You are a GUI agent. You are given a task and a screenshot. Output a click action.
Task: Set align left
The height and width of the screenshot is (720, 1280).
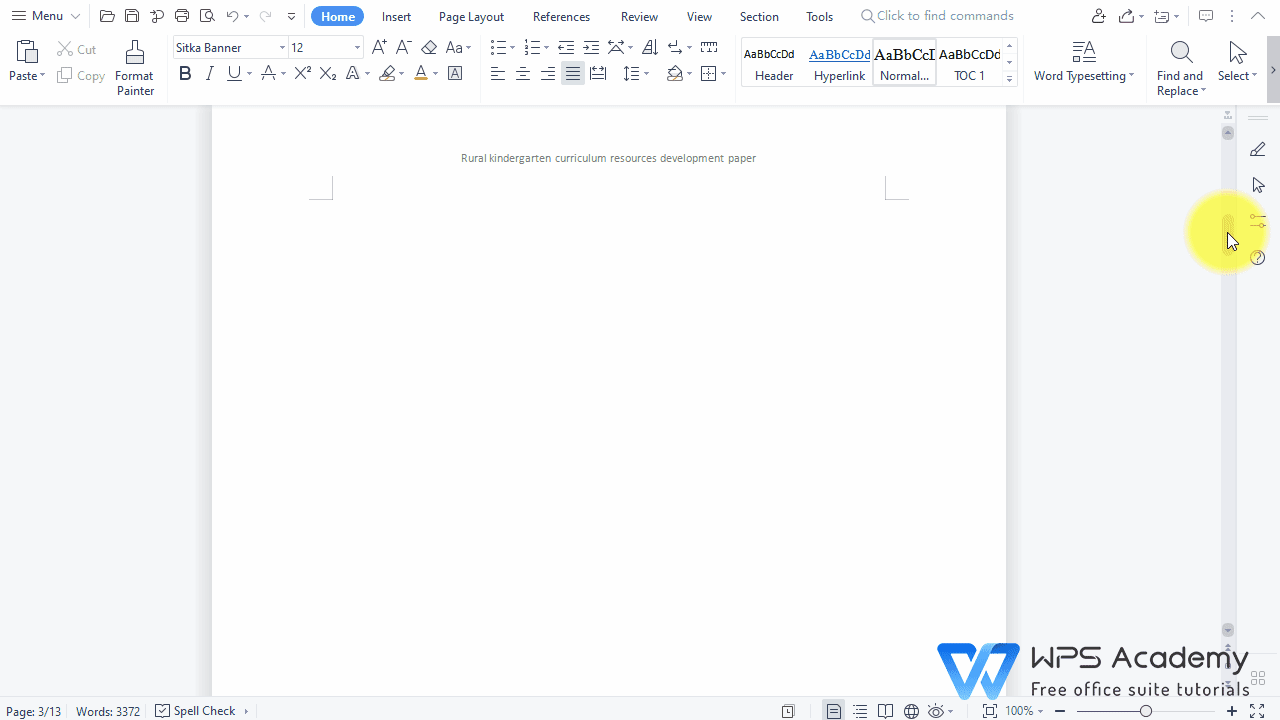[x=497, y=73]
